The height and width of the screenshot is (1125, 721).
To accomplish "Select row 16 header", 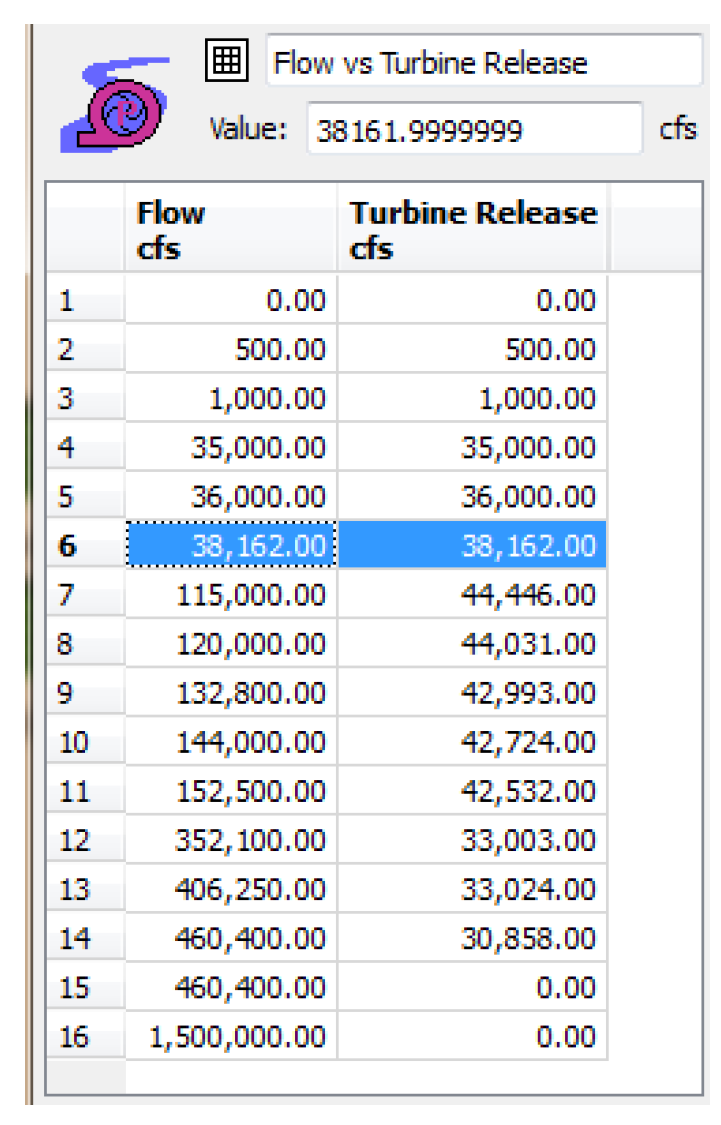I will pyautogui.click(x=85, y=1037).
